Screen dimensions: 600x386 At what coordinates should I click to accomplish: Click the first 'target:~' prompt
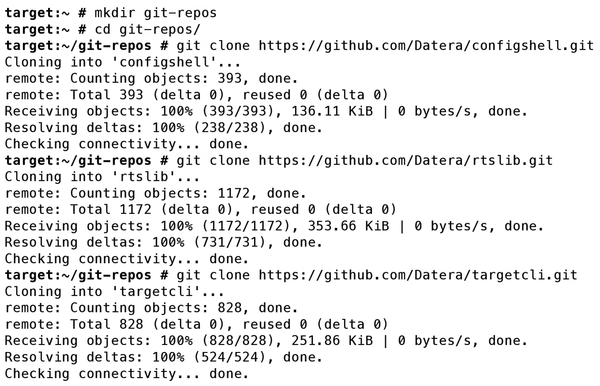pyautogui.click(x=37, y=13)
